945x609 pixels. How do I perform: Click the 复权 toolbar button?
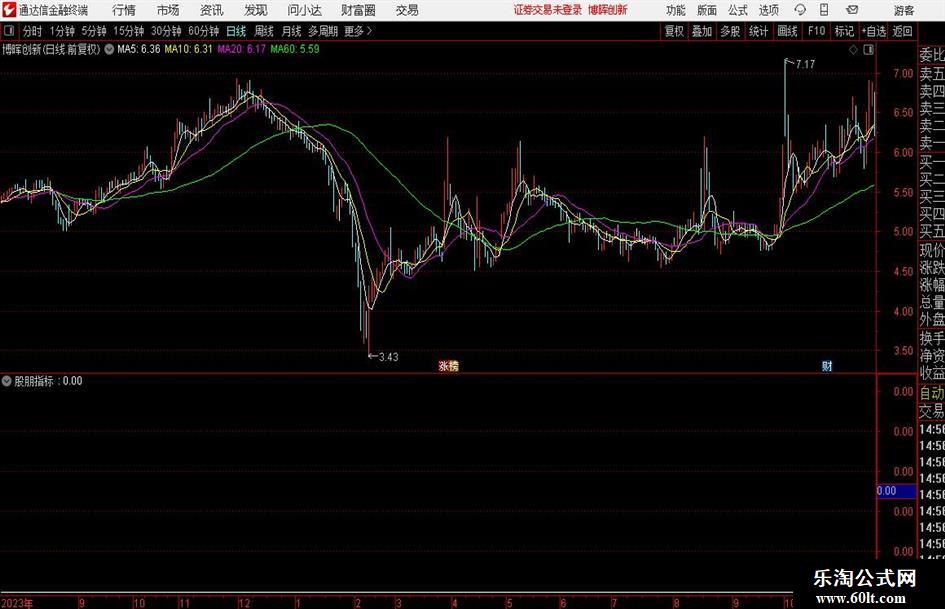coord(674,31)
